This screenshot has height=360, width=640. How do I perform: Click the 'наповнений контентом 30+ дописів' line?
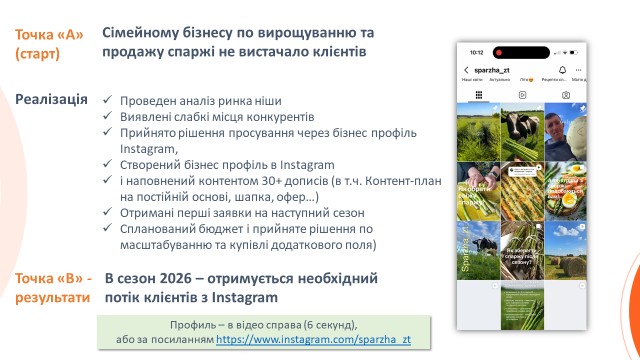click(x=280, y=189)
